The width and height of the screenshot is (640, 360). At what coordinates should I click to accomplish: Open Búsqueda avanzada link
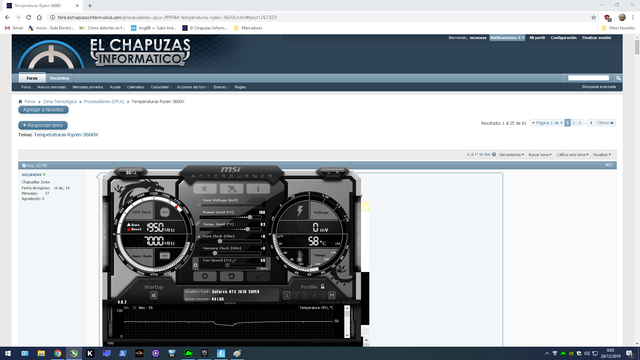coord(599,87)
